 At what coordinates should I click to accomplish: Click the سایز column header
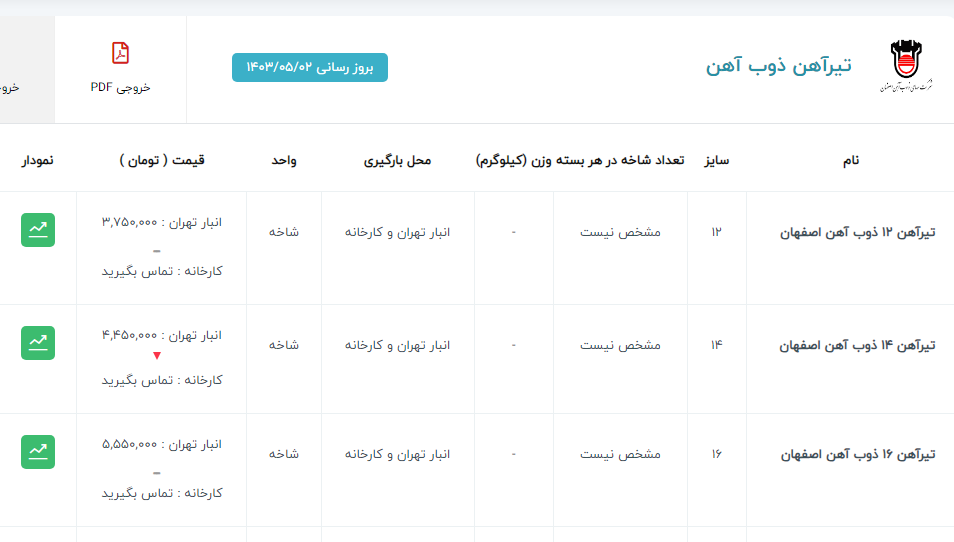click(716, 160)
